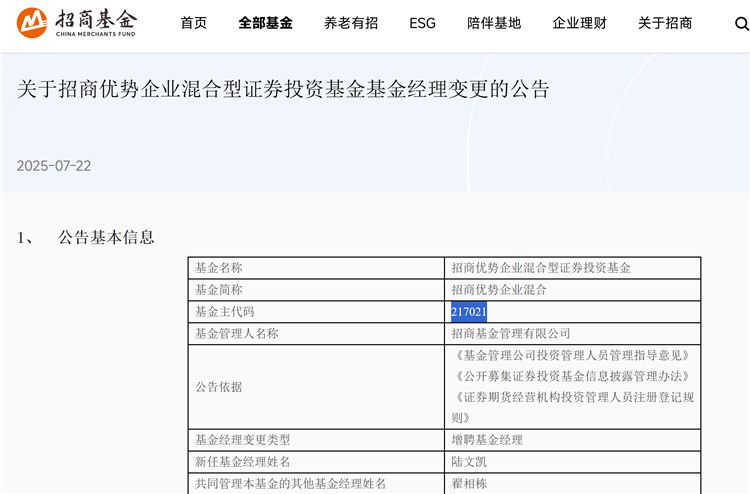Select 养老有招 in the top navigation
The width and height of the screenshot is (750, 494).
[x=351, y=23]
